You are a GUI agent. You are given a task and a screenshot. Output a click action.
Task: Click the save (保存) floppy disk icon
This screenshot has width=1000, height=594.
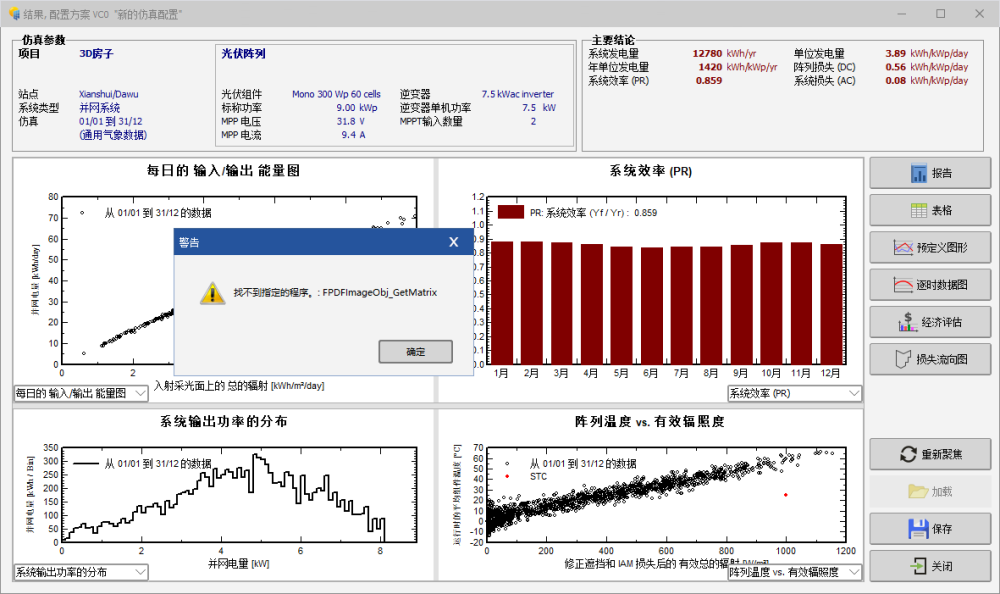[x=917, y=528]
